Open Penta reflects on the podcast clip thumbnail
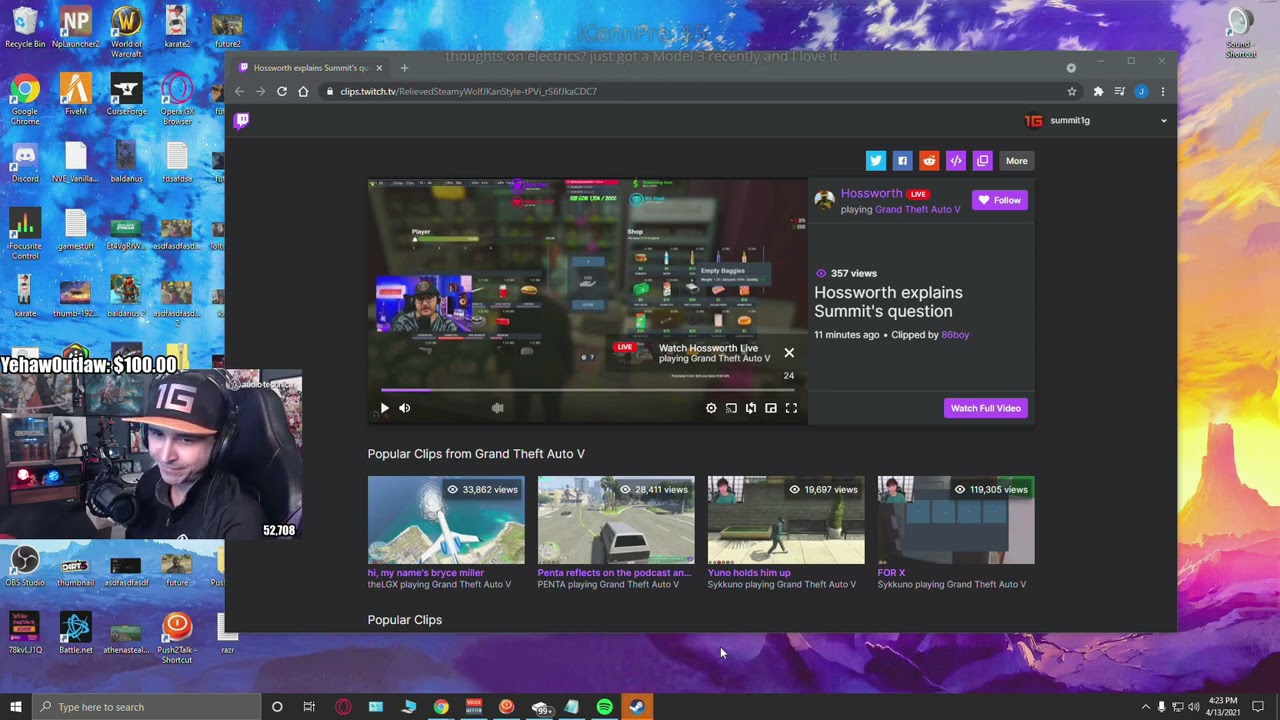Image resolution: width=1280 pixels, height=720 pixels. coord(616,520)
